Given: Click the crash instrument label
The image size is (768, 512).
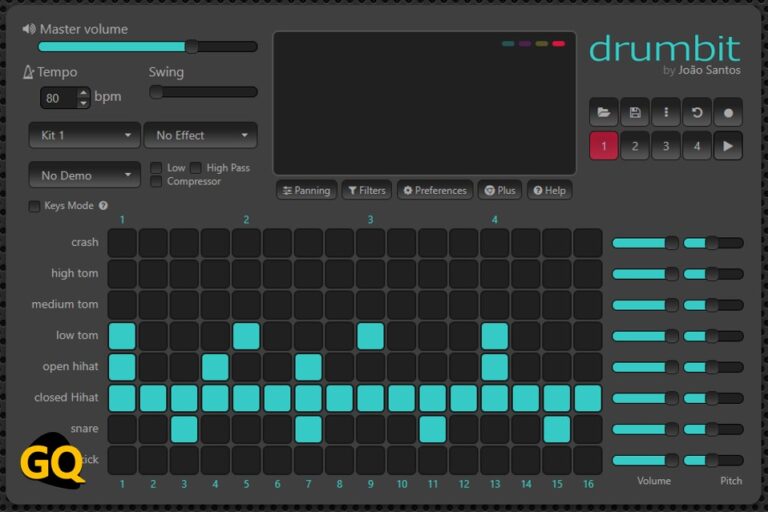Looking at the screenshot, I should click(x=85, y=242).
